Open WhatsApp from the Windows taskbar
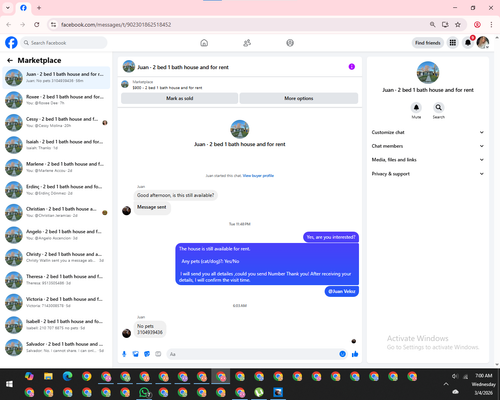500x400 pixels. pyautogui.click(x=144, y=392)
